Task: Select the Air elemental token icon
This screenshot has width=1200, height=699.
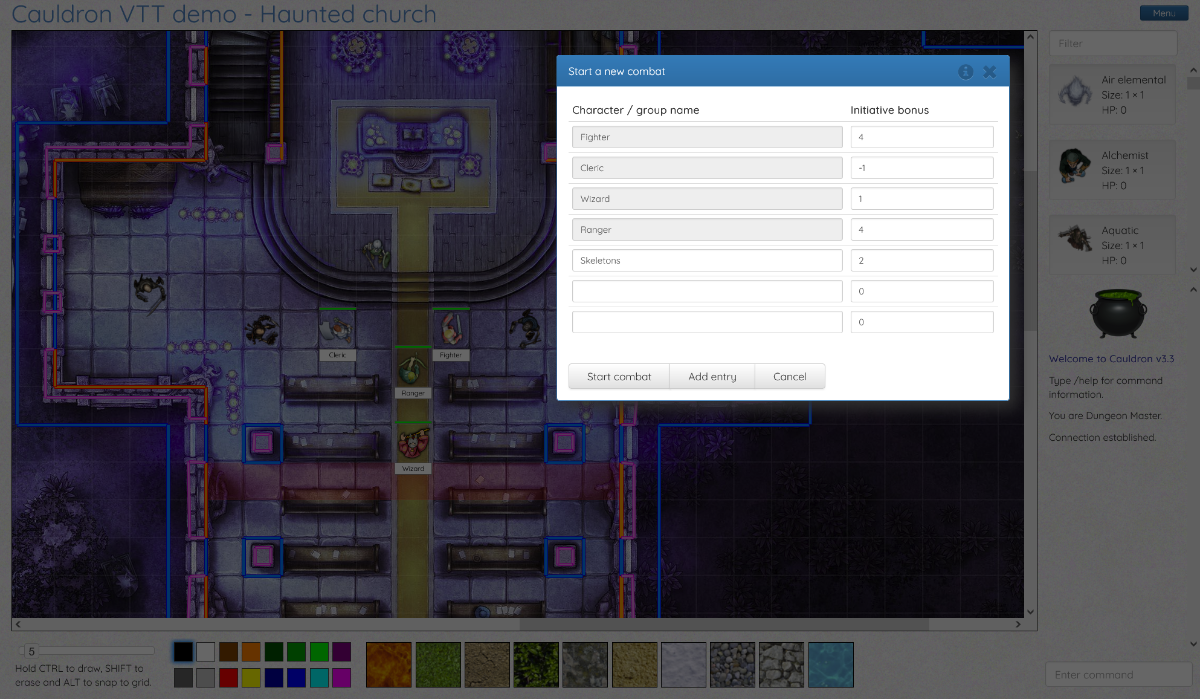Action: point(1076,94)
